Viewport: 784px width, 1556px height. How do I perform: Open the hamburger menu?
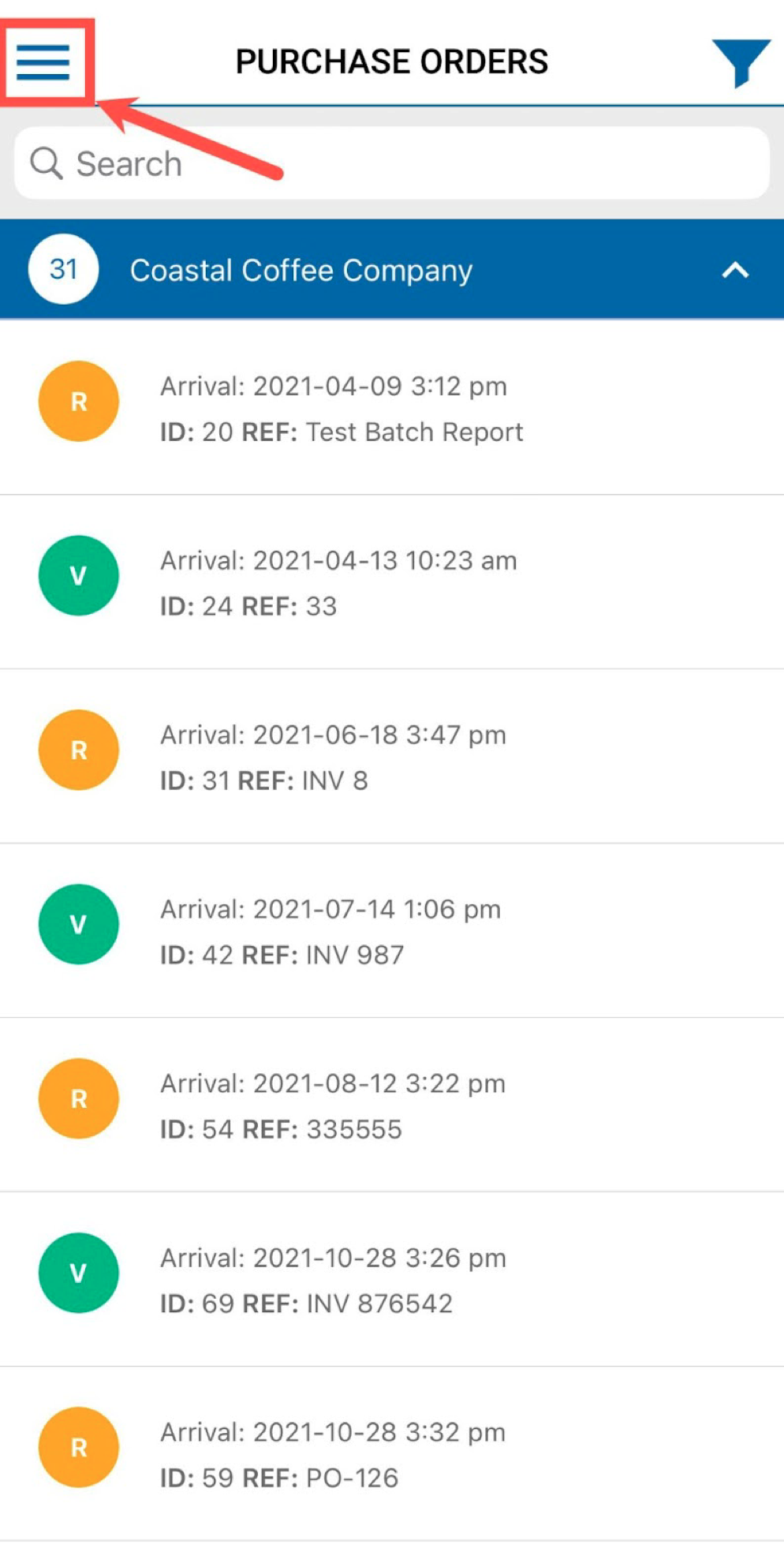point(43,62)
